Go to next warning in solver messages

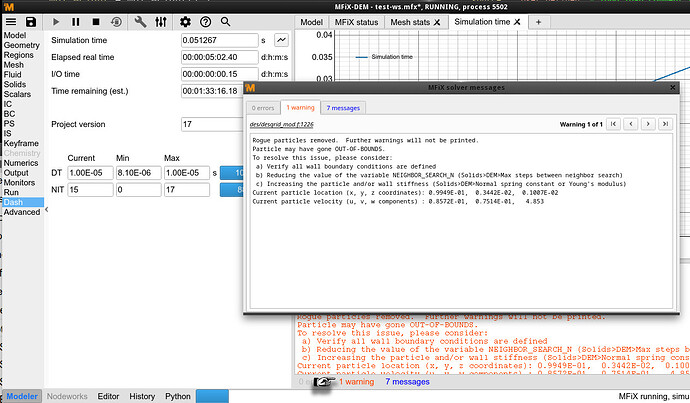click(648, 124)
